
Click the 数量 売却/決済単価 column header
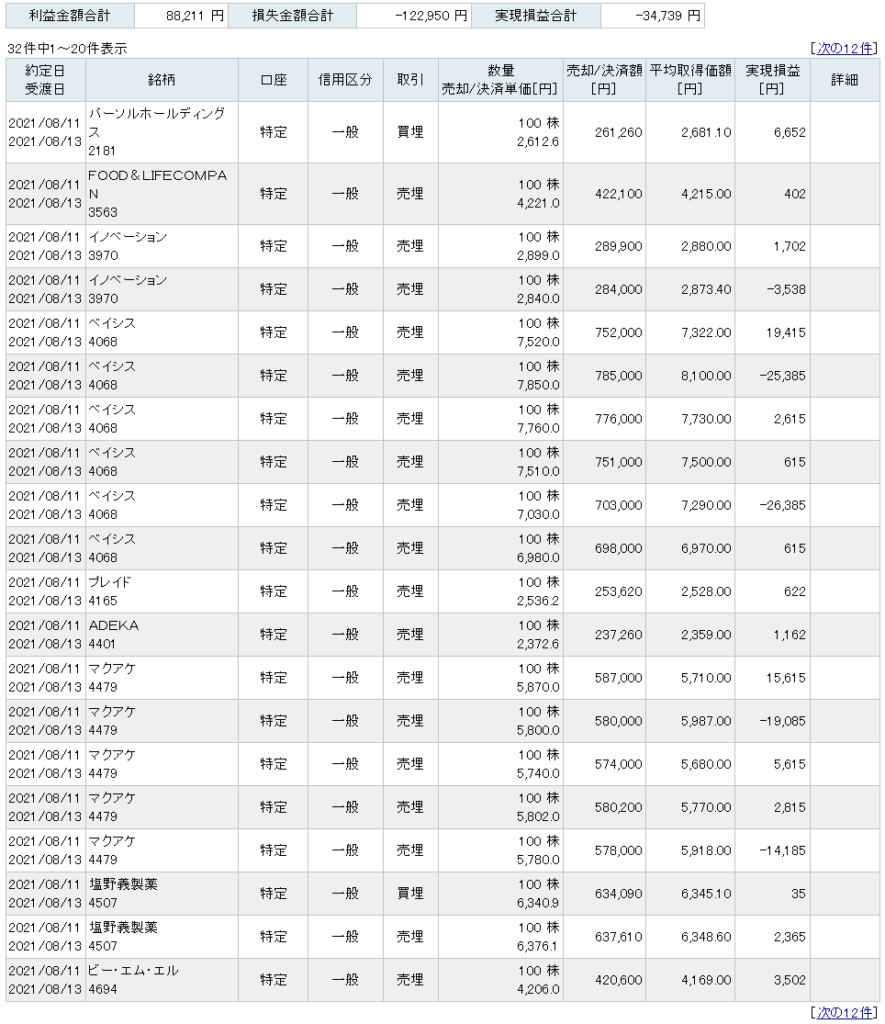pyautogui.click(x=500, y=80)
